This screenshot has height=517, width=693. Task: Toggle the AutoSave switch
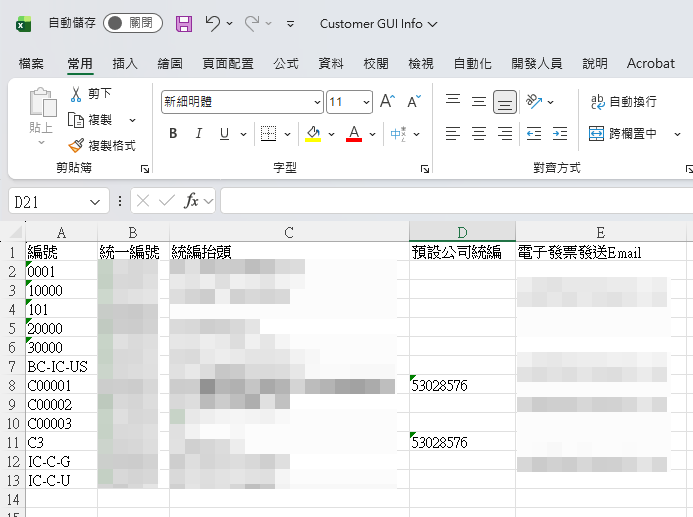133,23
